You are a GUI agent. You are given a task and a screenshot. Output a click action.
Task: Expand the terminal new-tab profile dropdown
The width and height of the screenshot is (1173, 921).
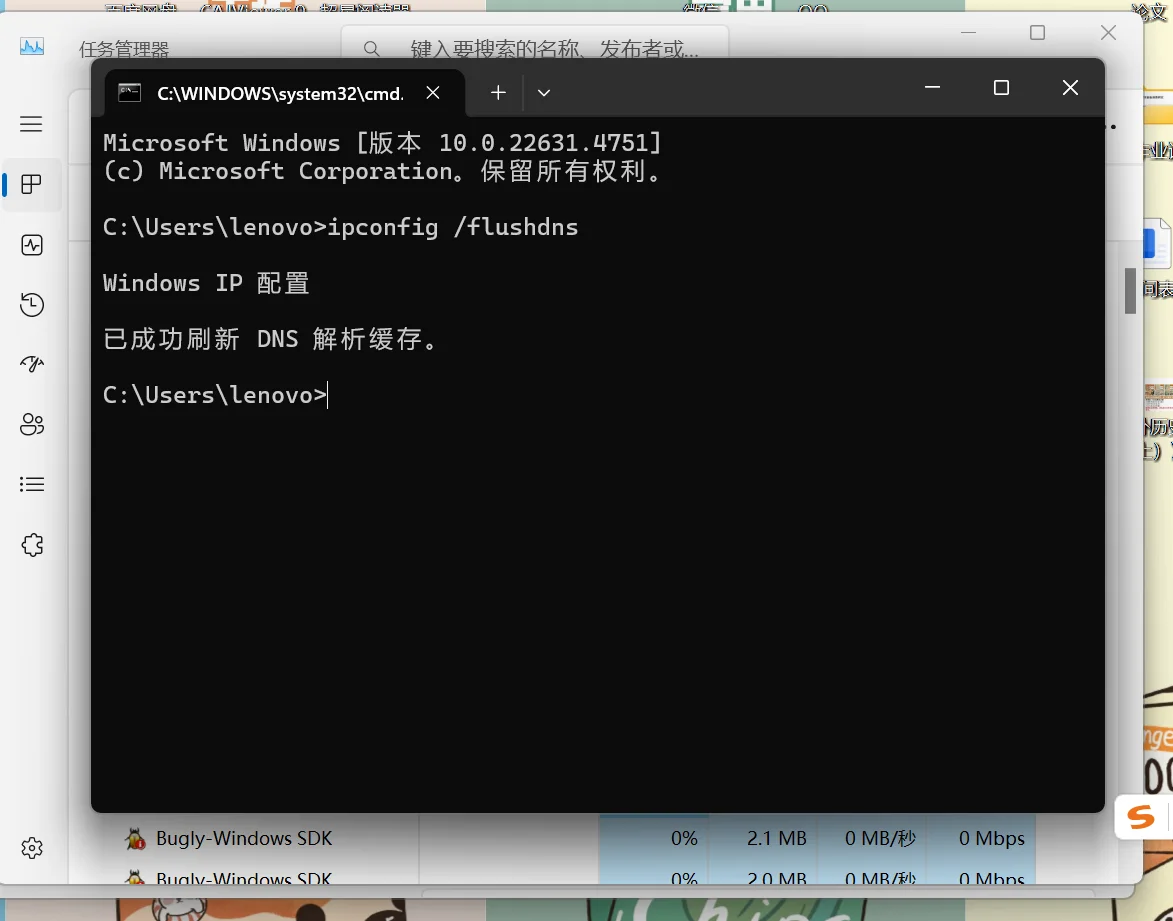[544, 93]
